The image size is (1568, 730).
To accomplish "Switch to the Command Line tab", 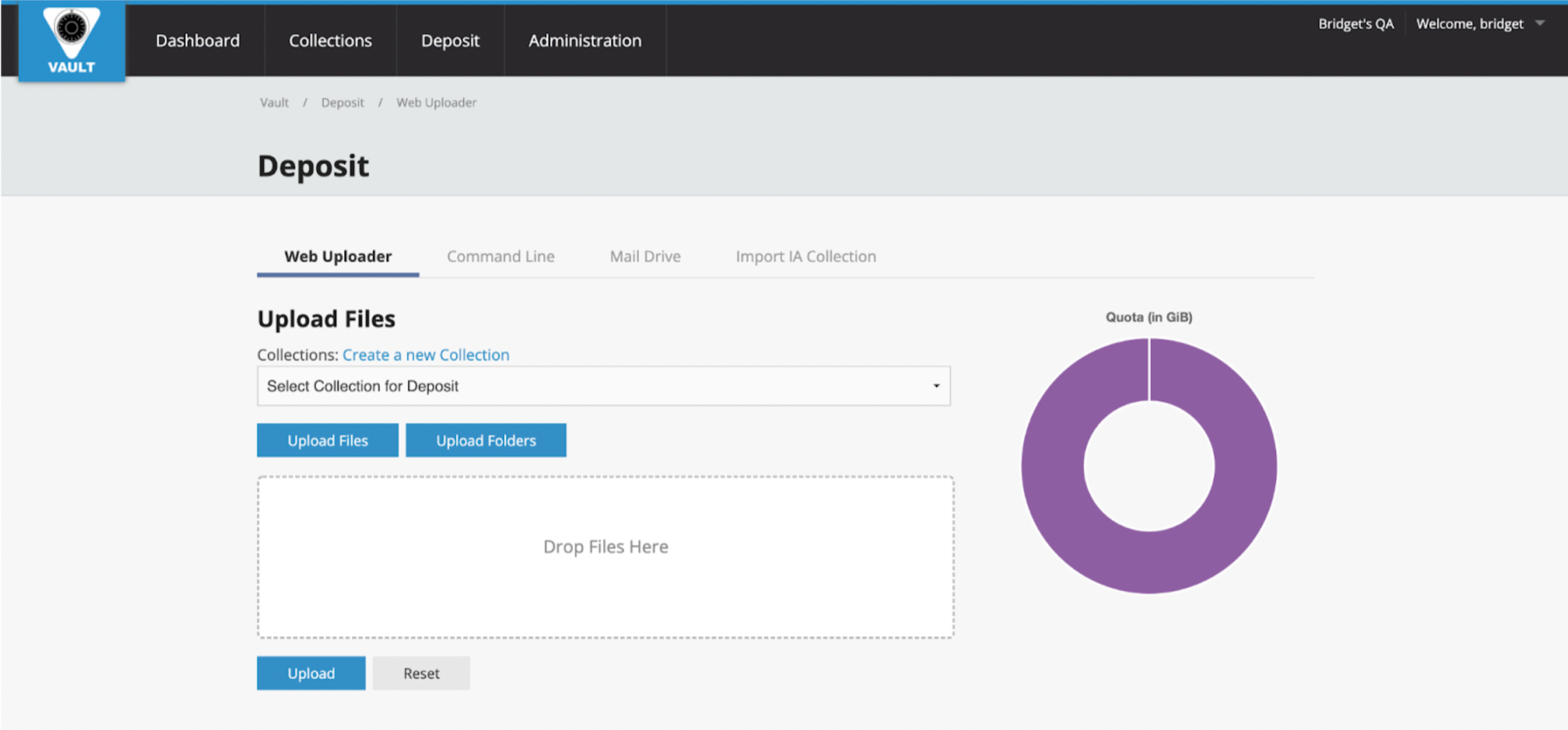I will pos(500,256).
